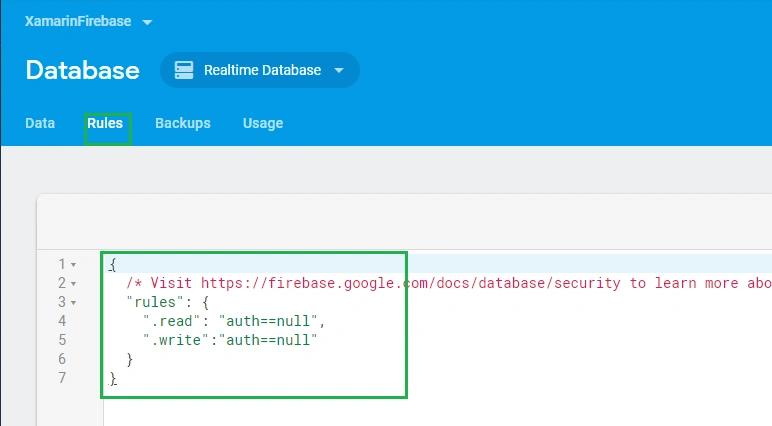
Task: Click line number 6 in the gutter
Action: [x=62, y=359]
